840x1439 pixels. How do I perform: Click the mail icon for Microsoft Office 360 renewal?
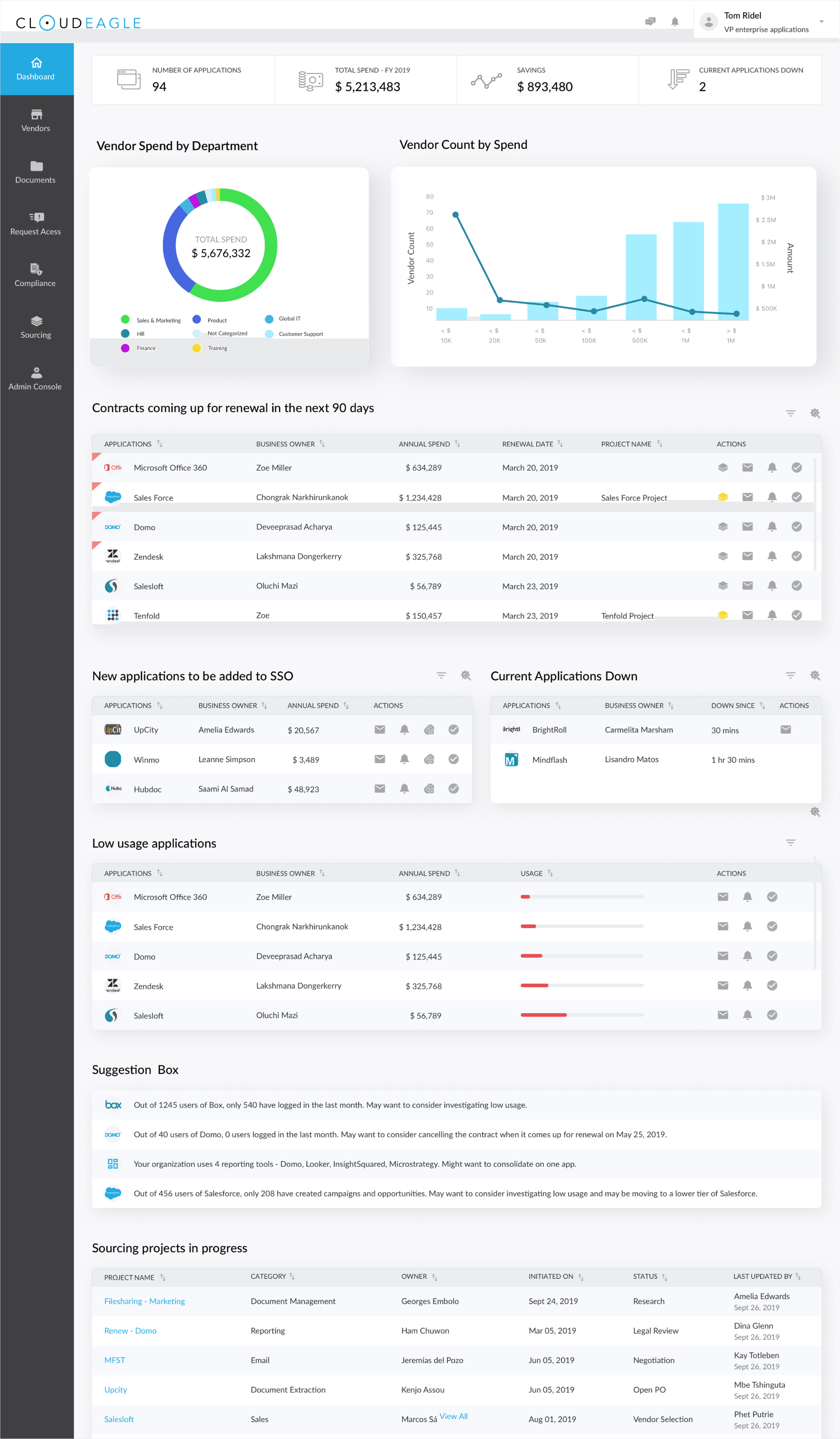[747, 468]
